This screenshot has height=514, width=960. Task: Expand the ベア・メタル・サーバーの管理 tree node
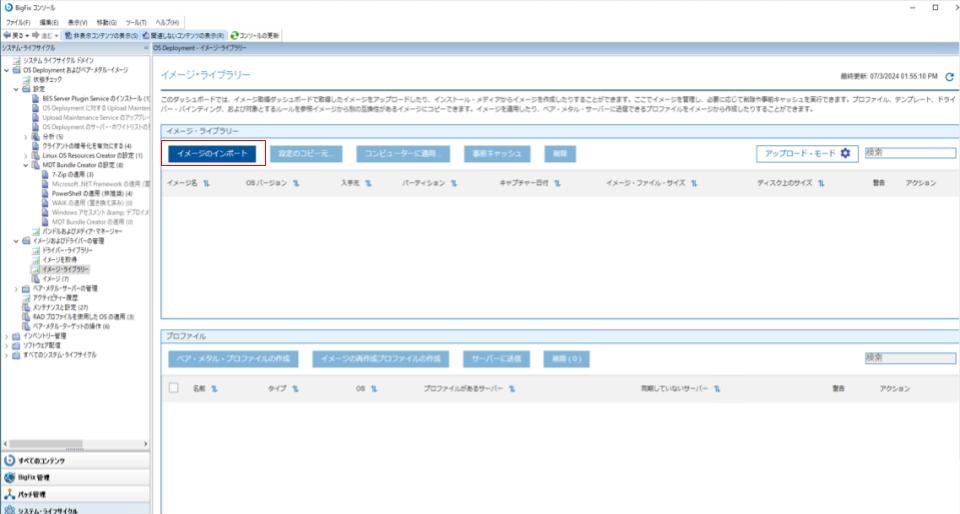tap(16, 289)
